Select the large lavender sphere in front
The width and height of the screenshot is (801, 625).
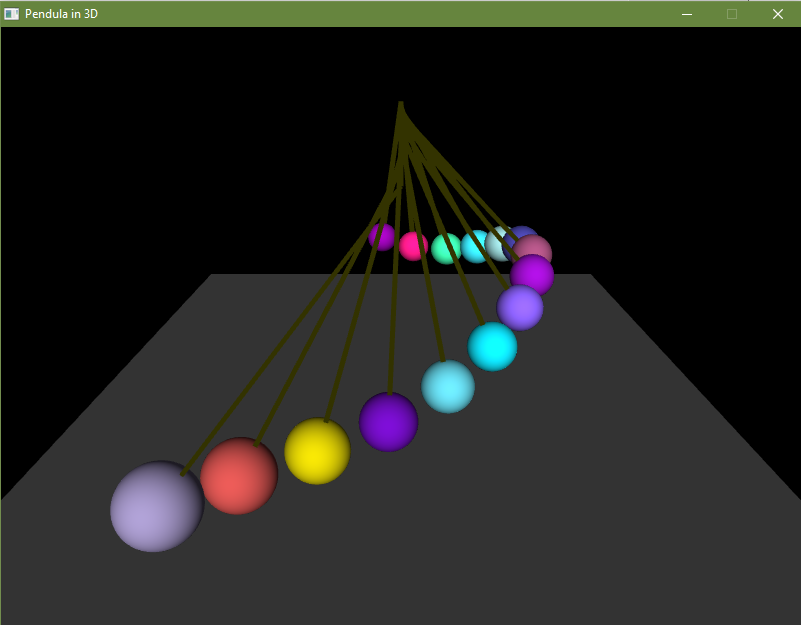(156, 507)
